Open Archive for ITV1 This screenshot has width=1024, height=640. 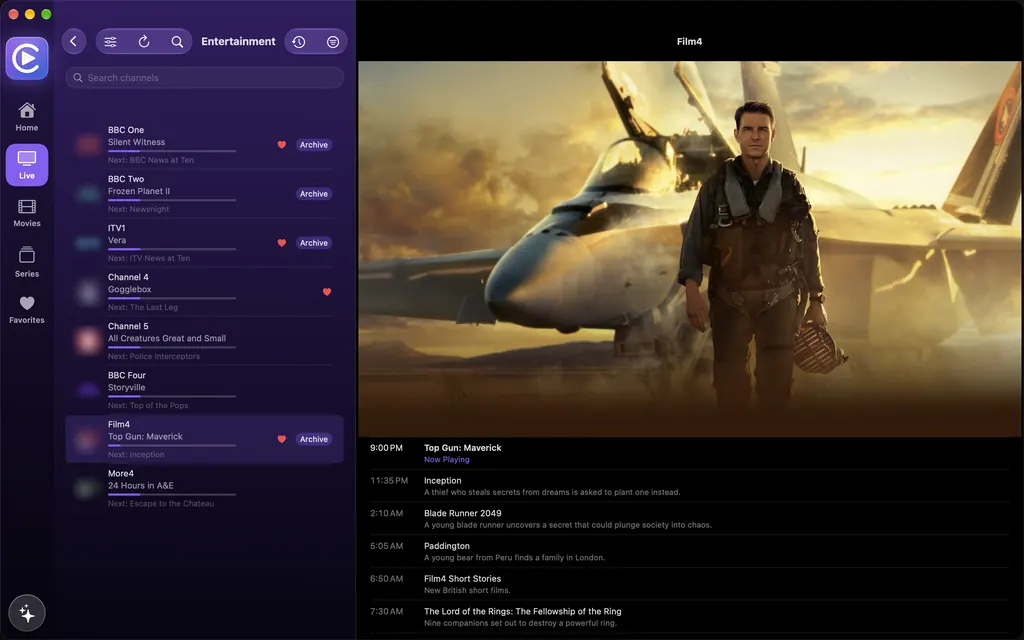click(313, 243)
